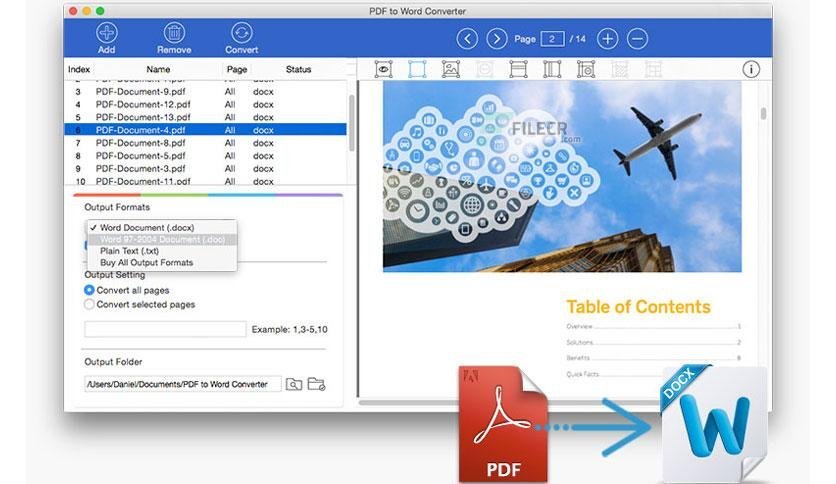Select PDF-Document-5.pdf in the file list
Viewport: 836px width, 484px height.
(141, 156)
